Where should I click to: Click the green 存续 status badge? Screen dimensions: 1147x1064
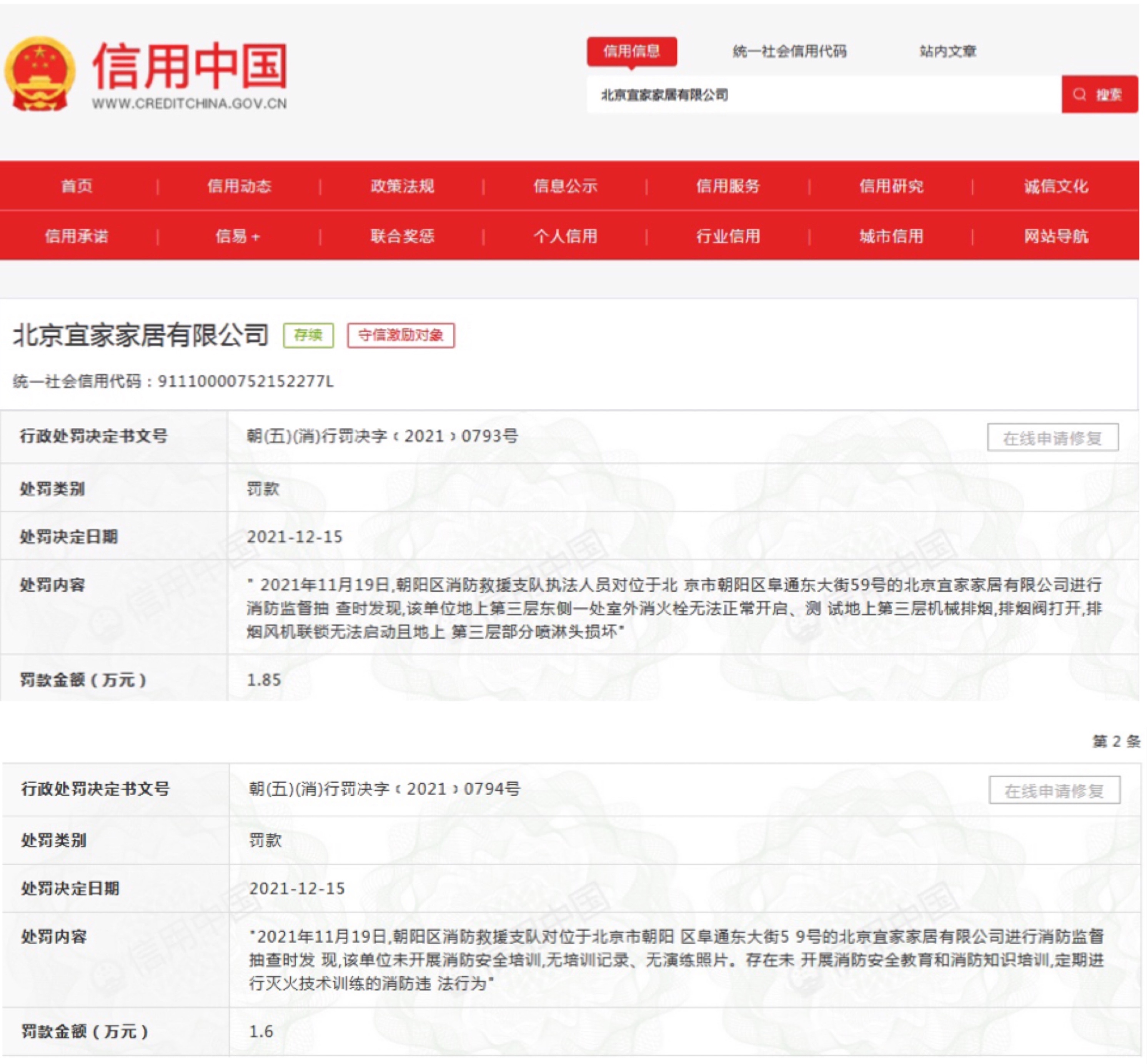[x=308, y=335]
